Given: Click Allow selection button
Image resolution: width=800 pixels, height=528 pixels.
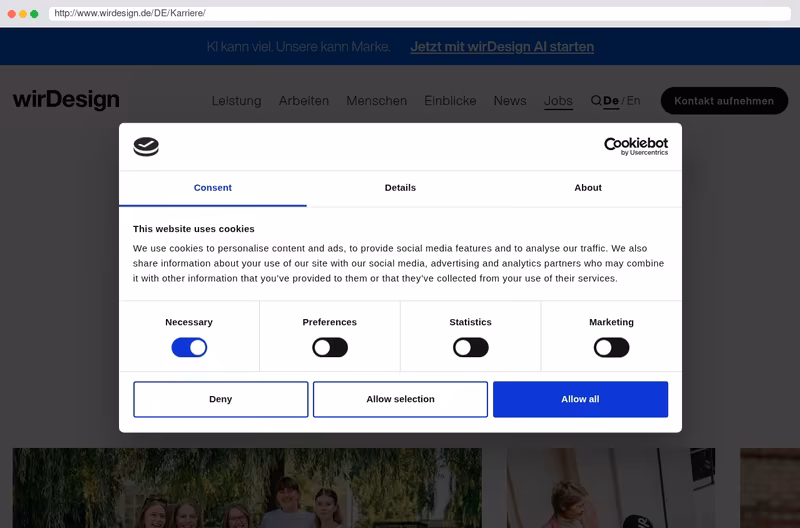Looking at the screenshot, I should tap(401, 399).
